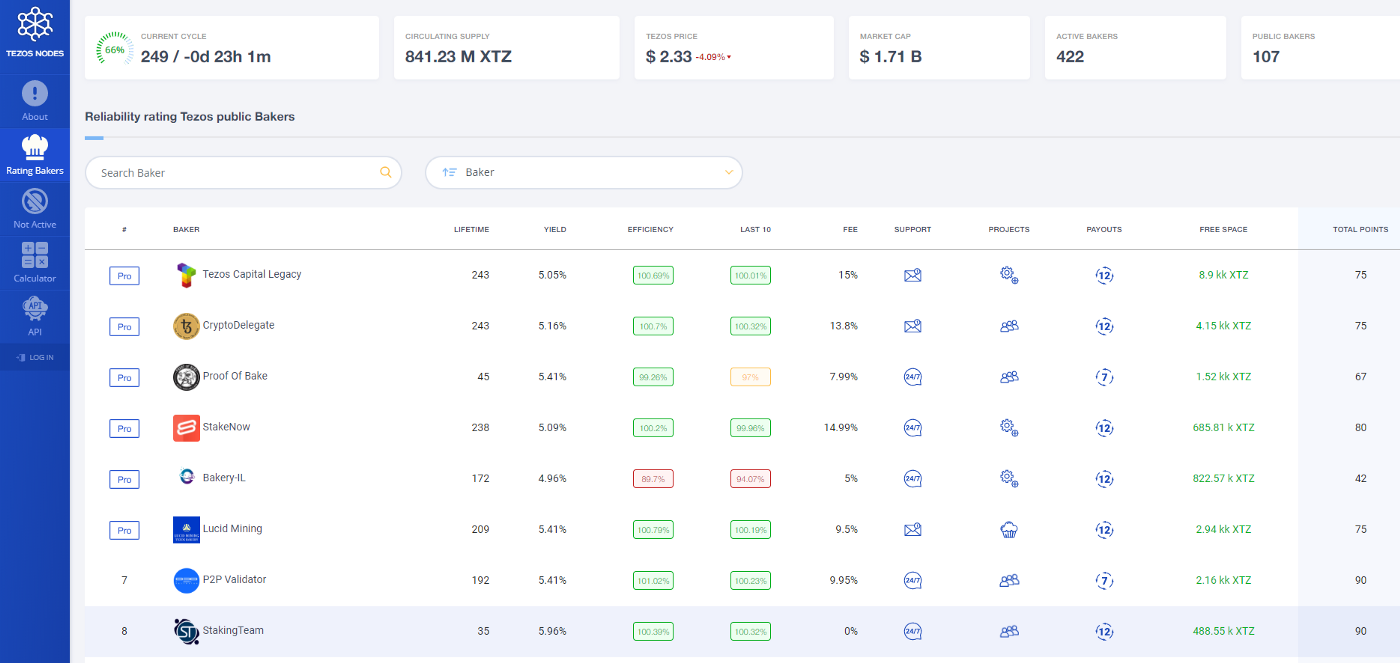Screen dimensions: 1400x663
Task: Click projects gear icon for Bakery-IL
Action: point(1009,479)
